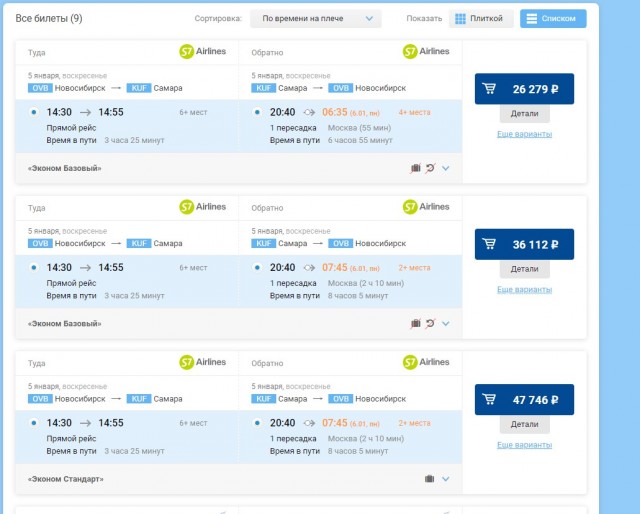640x514 pixels.
Task: Click baggage icon in Эконом Стандарт fare
Action: click(x=429, y=479)
